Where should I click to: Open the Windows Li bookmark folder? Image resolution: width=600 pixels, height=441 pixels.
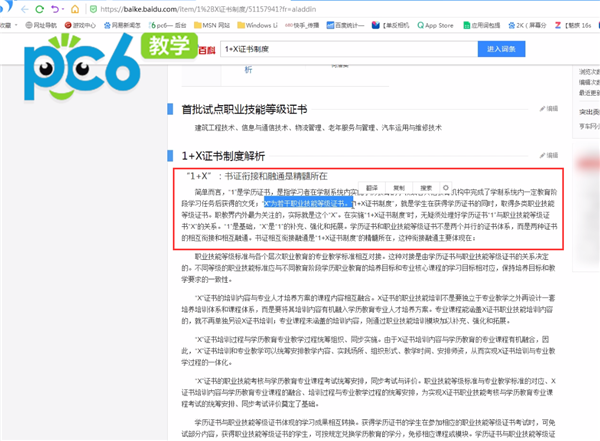pos(257,25)
